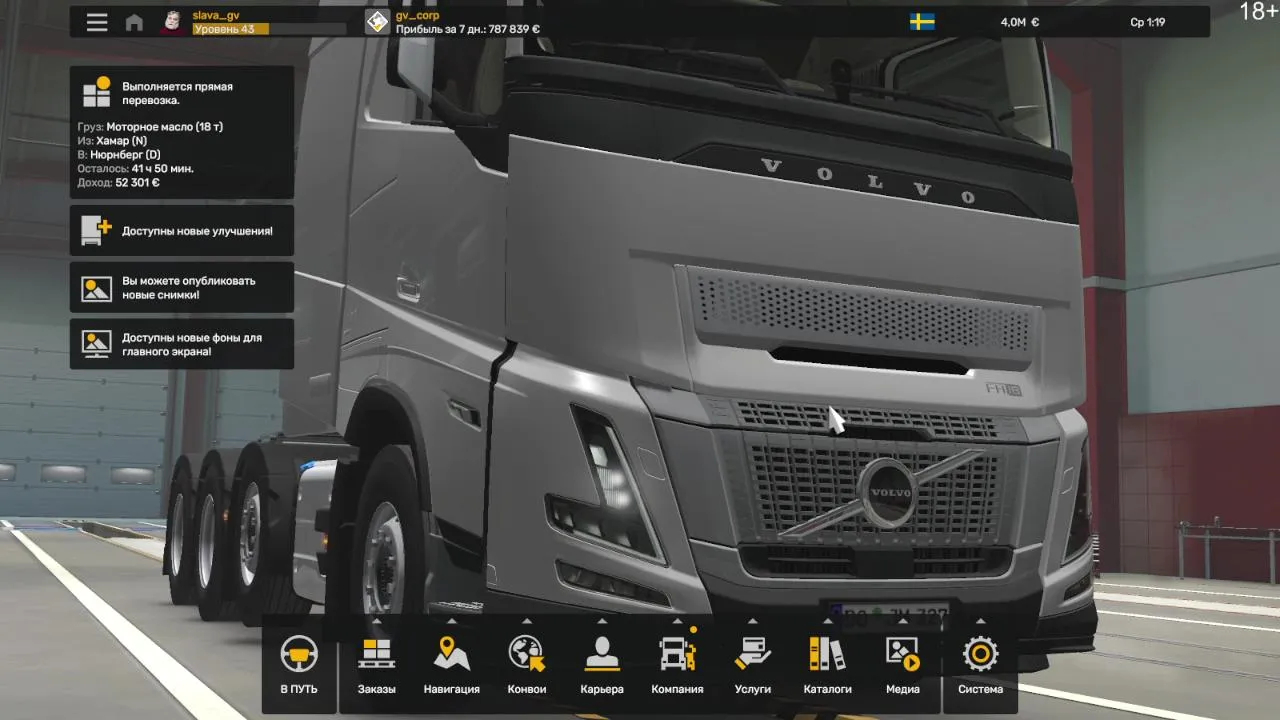
Task: Click the 'Прибыль за 7 дн.: 787 839 €' text
Action: coord(468,29)
